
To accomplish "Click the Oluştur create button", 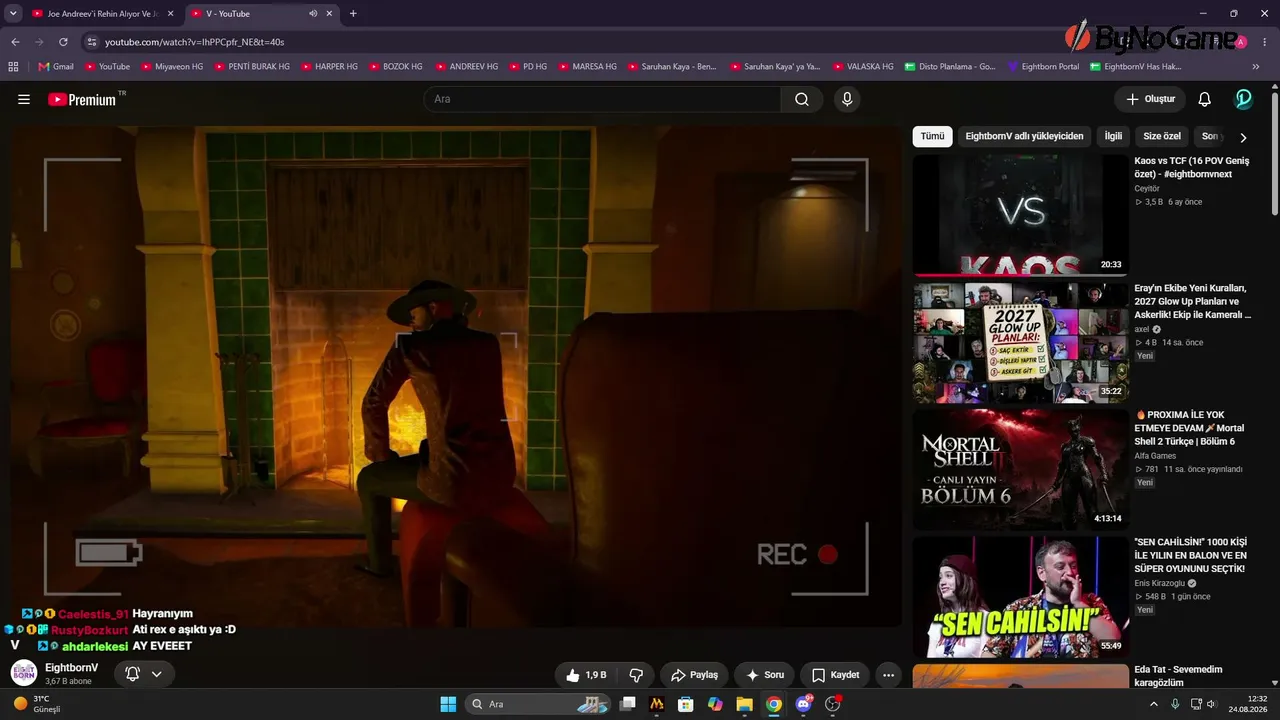I will coord(1150,99).
